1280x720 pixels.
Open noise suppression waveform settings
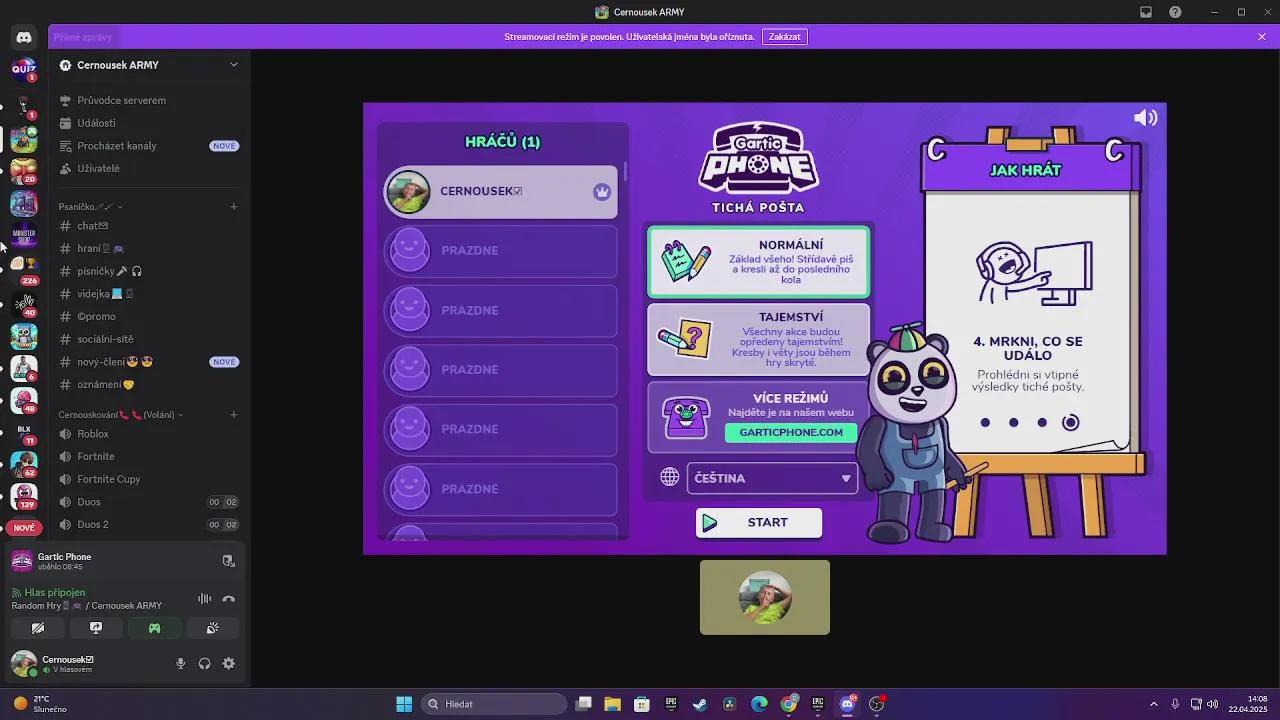tap(204, 599)
